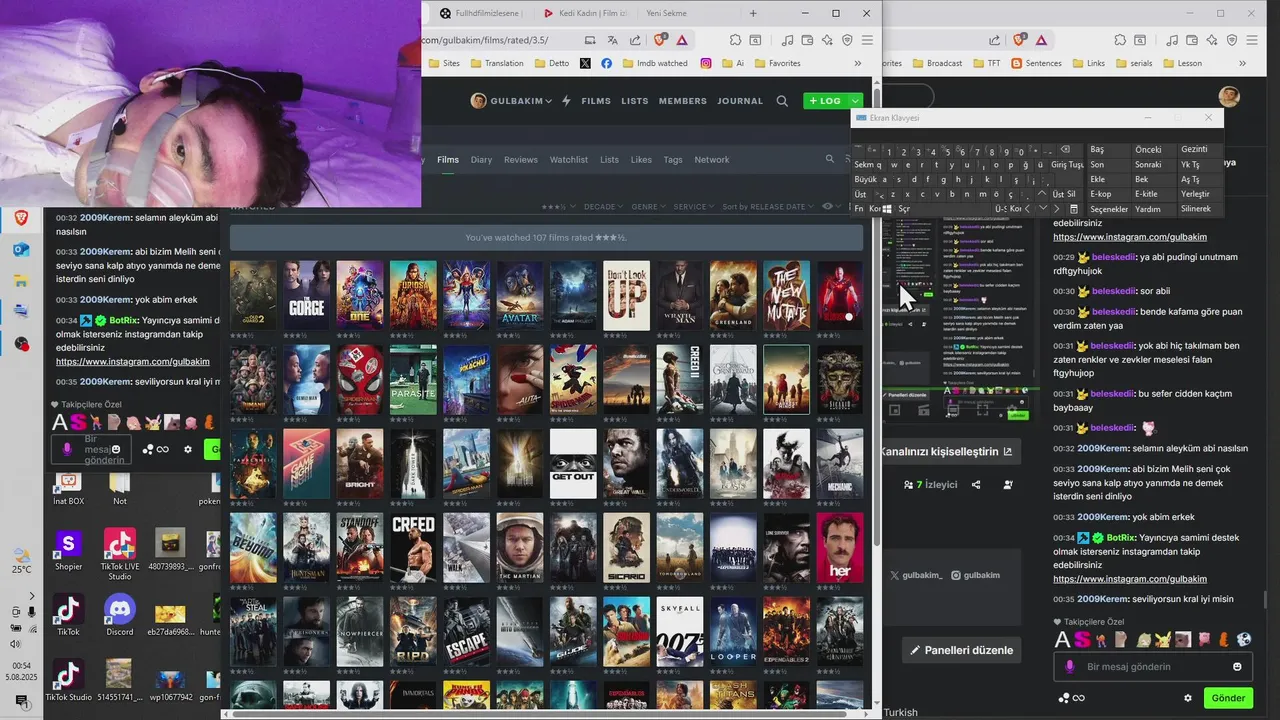Screen dimensions: 1280x720
Task: Click Seçenekler key on on-screen keyboard
Action: pyautogui.click(x=1108, y=209)
